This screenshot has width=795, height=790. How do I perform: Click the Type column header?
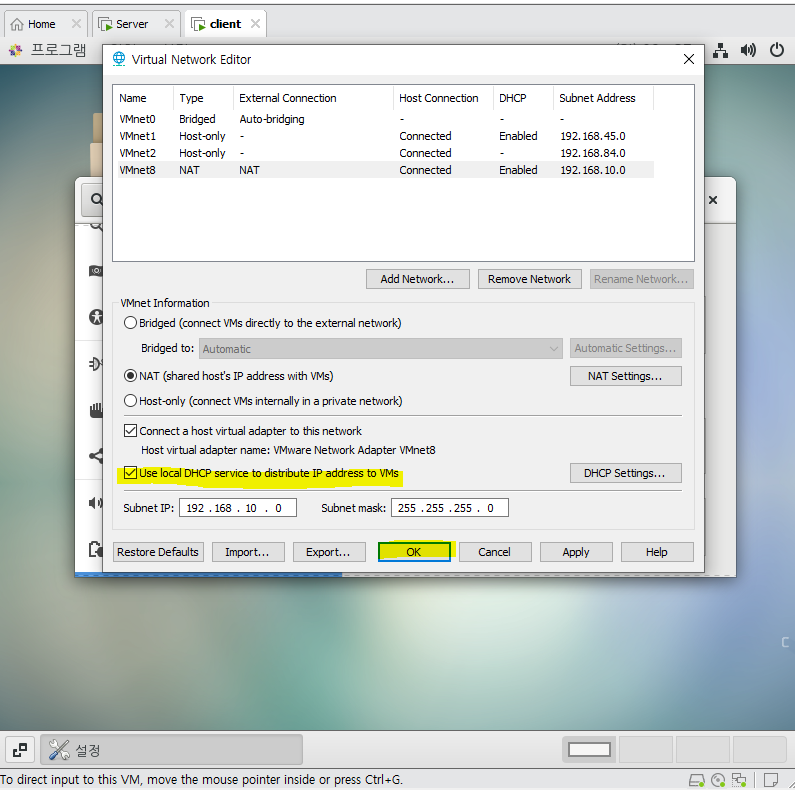pos(204,98)
